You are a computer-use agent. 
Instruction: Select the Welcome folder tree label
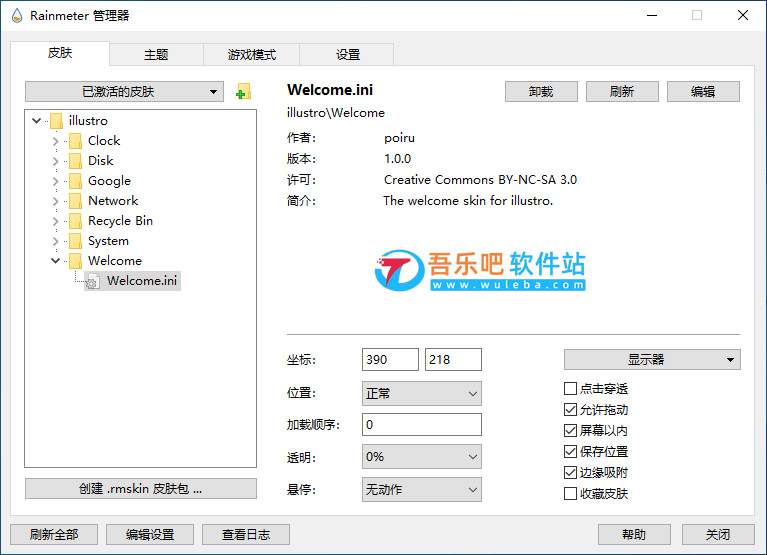coord(115,261)
